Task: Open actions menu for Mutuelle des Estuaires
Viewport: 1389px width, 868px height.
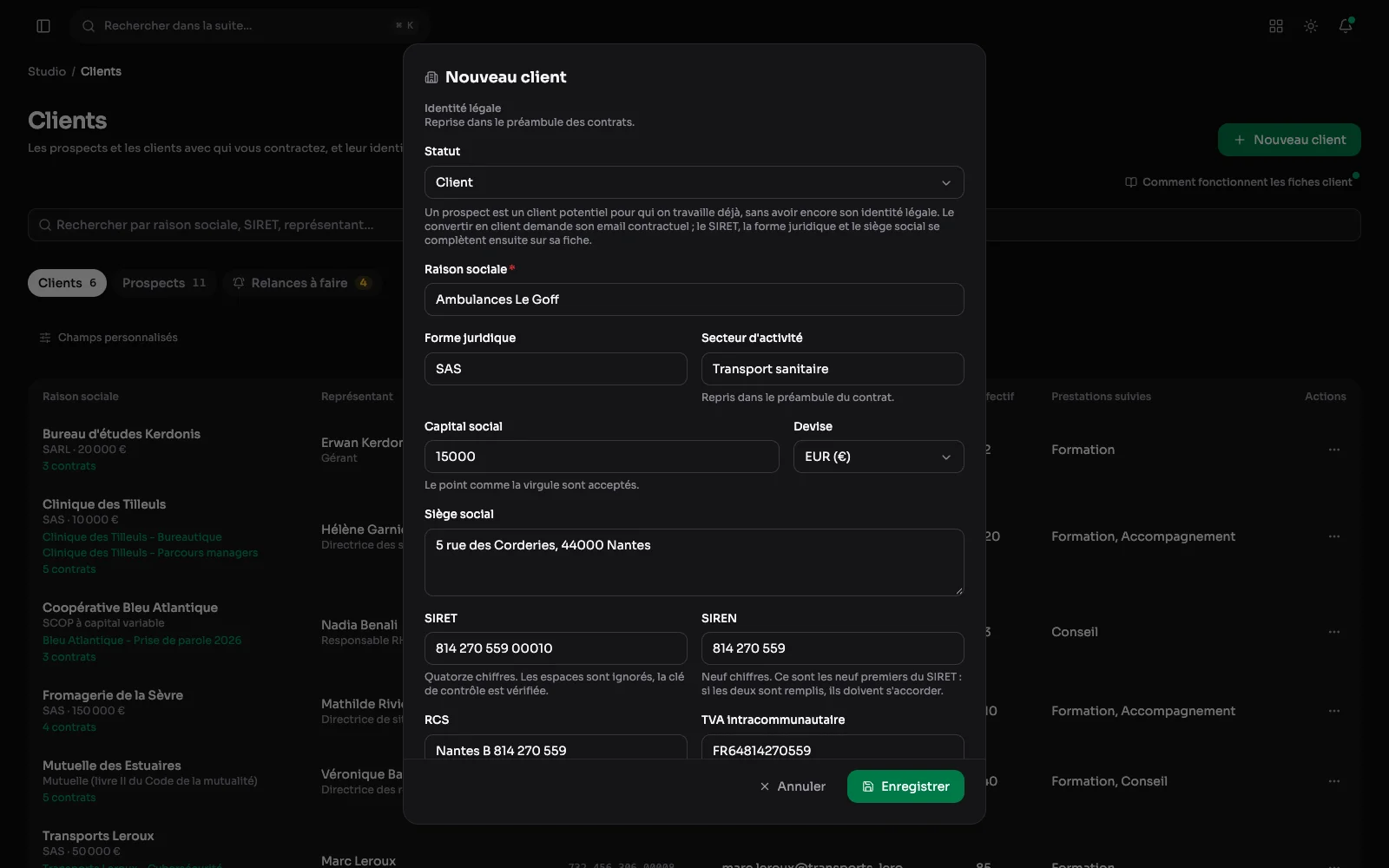Action: click(x=1334, y=781)
